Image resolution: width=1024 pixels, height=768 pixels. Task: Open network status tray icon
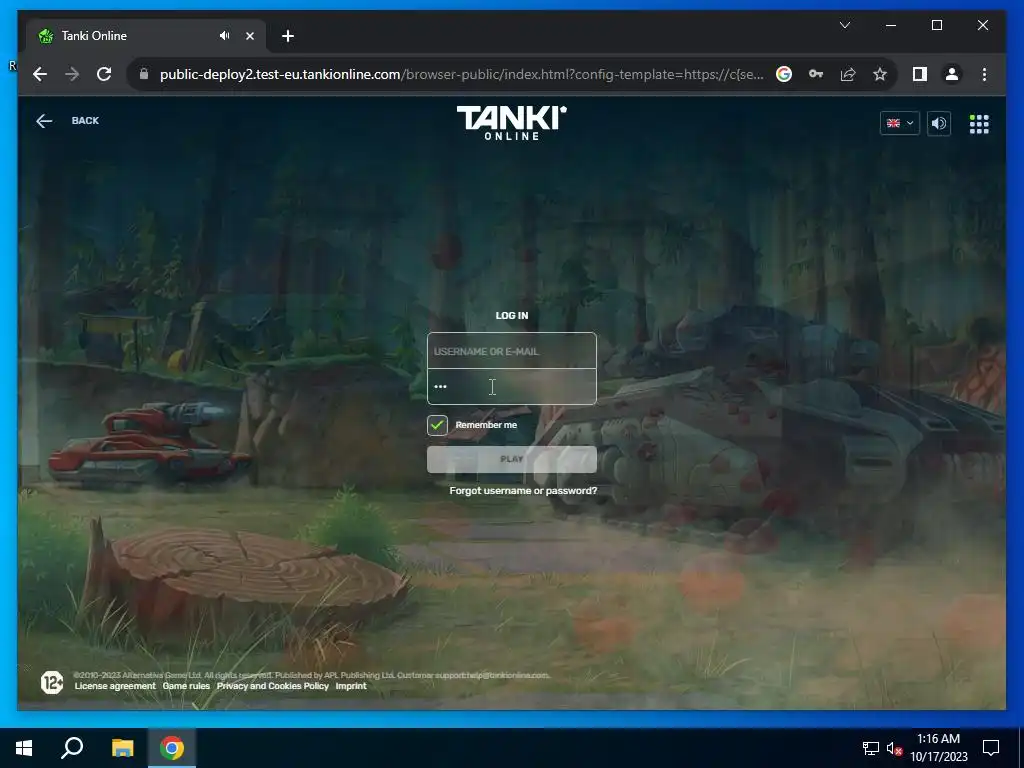pos(871,748)
